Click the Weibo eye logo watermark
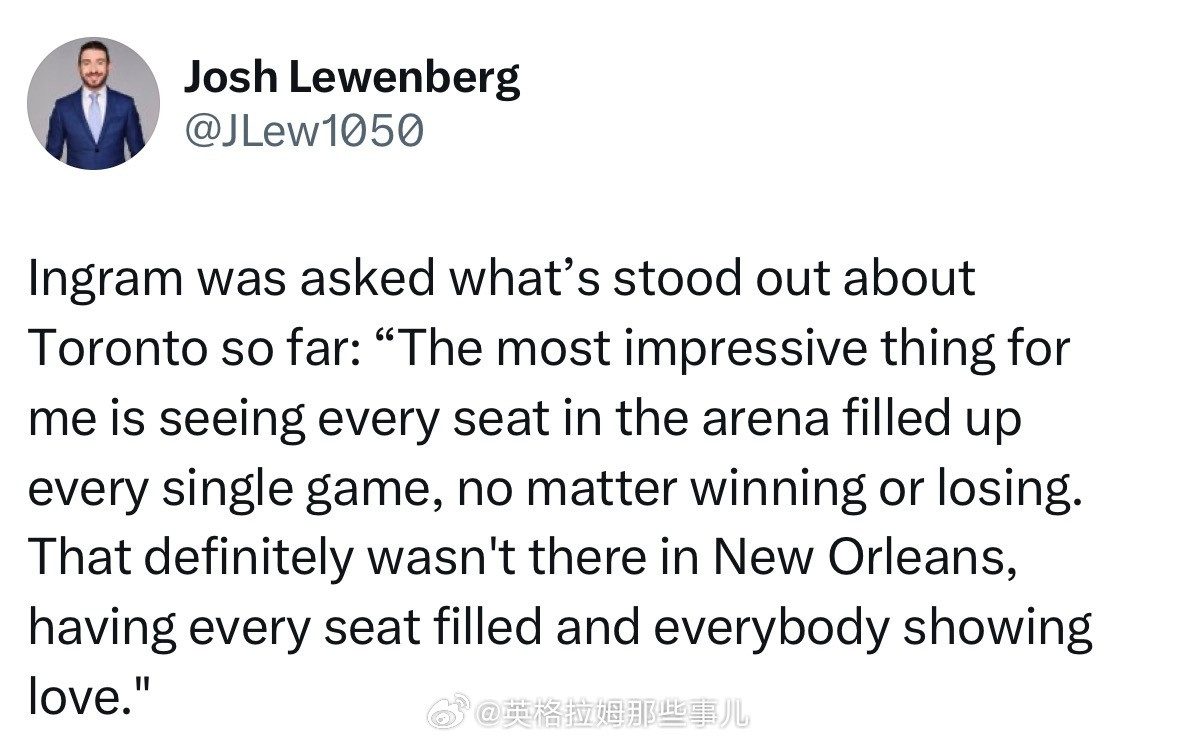This screenshot has width=1179, height=741. coord(449,712)
